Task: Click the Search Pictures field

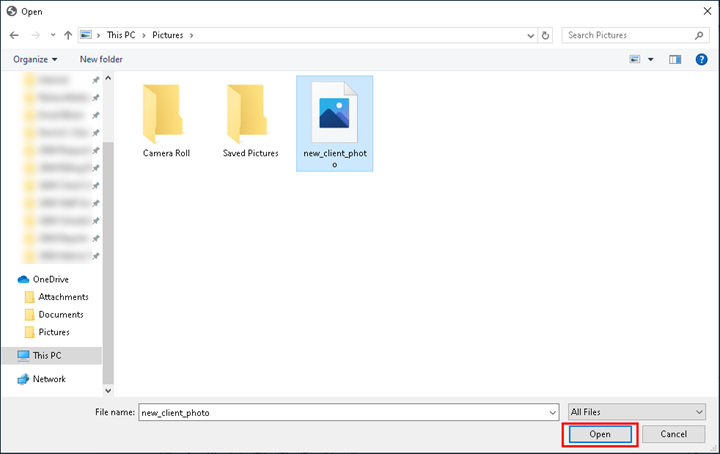Action: tap(632, 35)
